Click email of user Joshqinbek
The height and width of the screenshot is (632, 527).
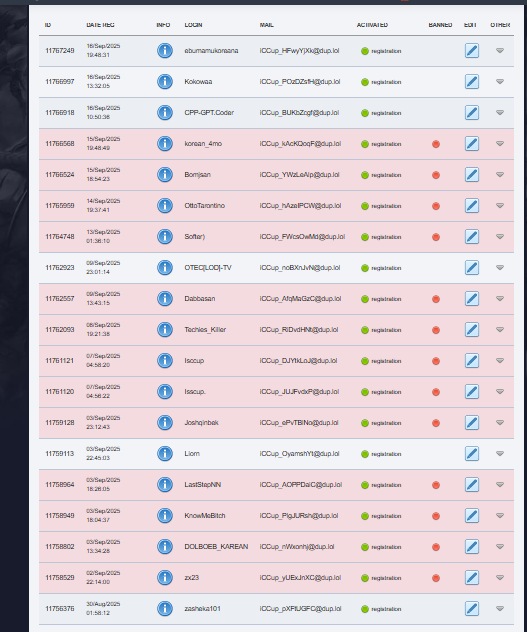click(x=299, y=423)
